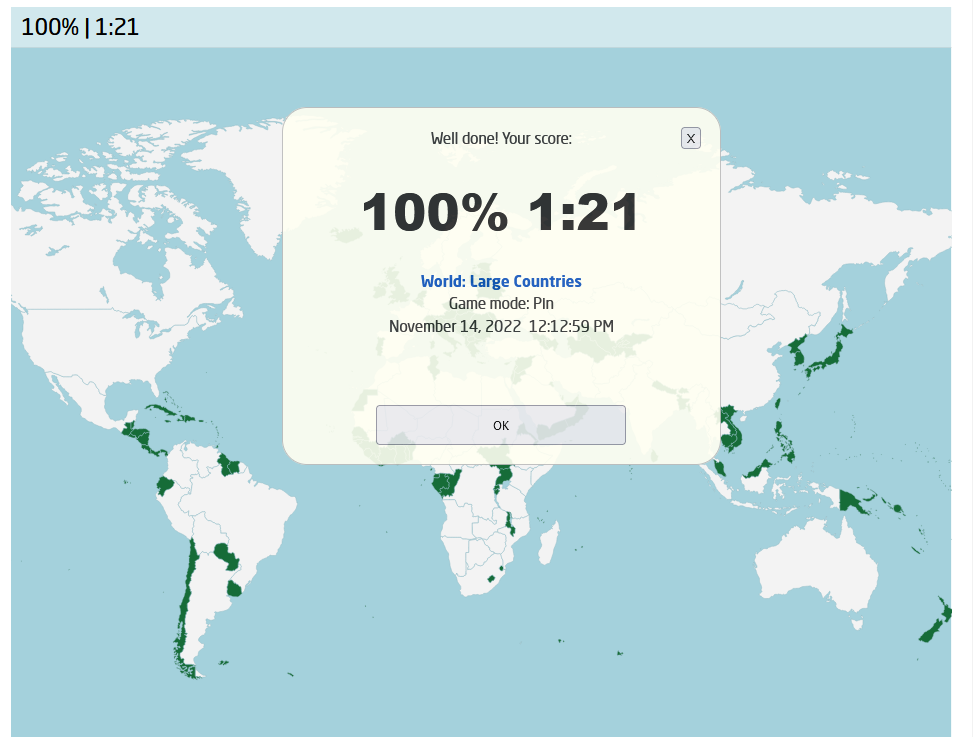Click the 100% | 1:21 status bar text
The height and width of the screenshot is (737, 973).
pos(80,27)
